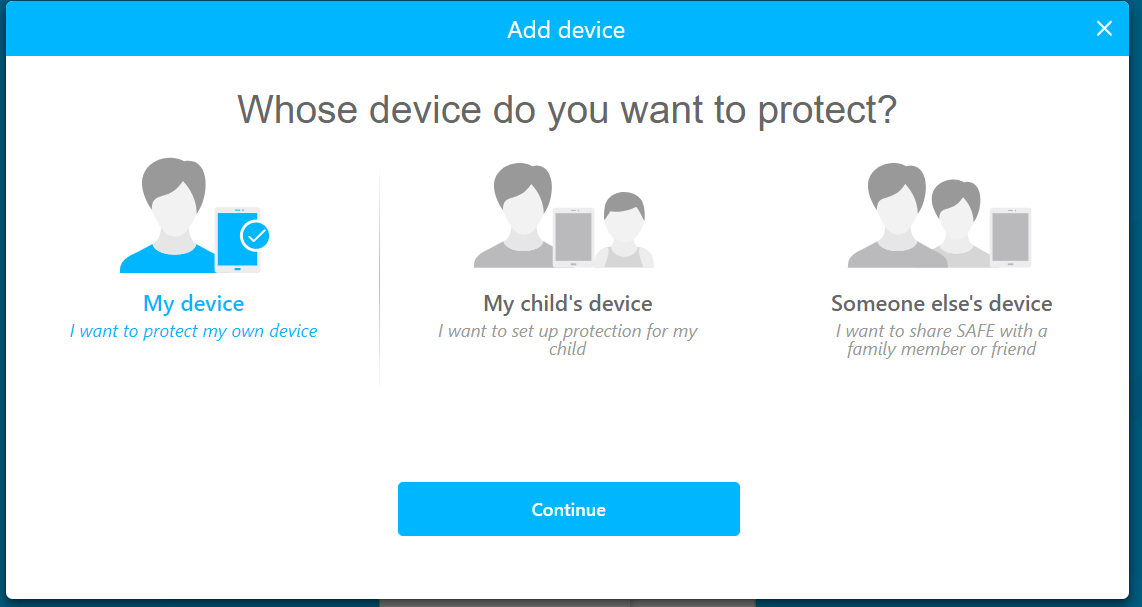Click the "Add device" title bar text

(x=566, y=30)
